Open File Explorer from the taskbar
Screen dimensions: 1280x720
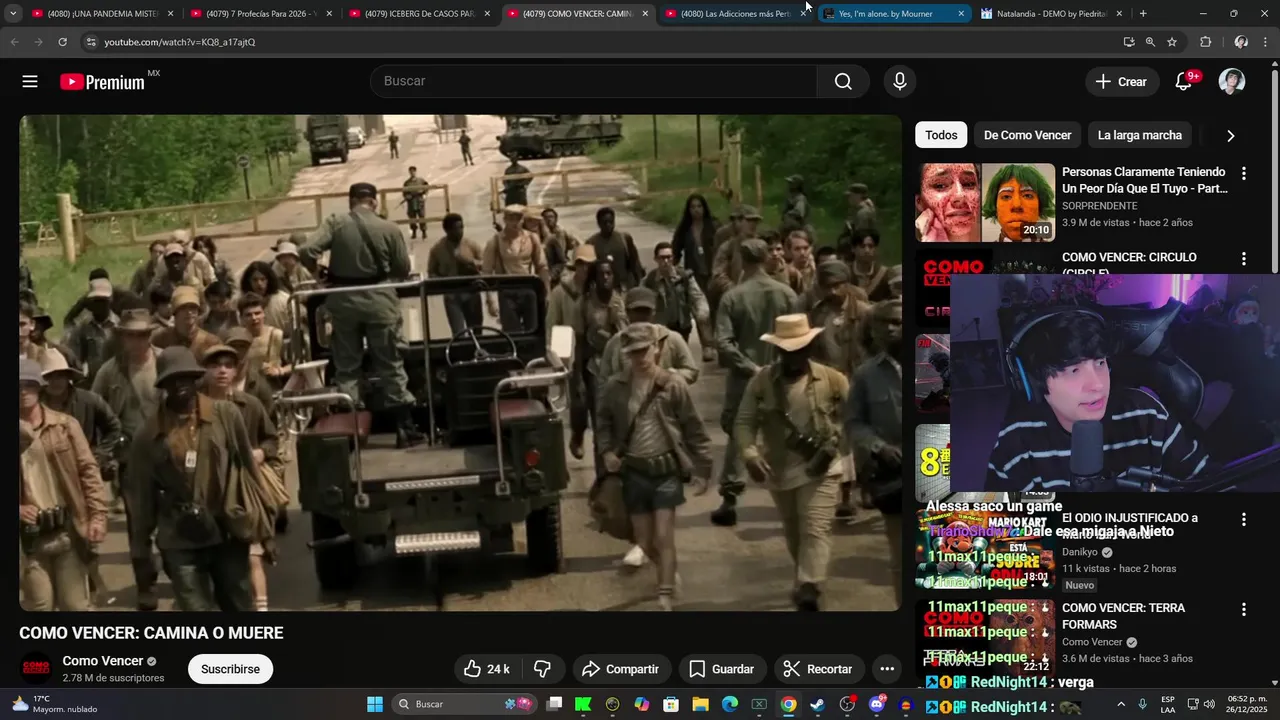(700, 704)
